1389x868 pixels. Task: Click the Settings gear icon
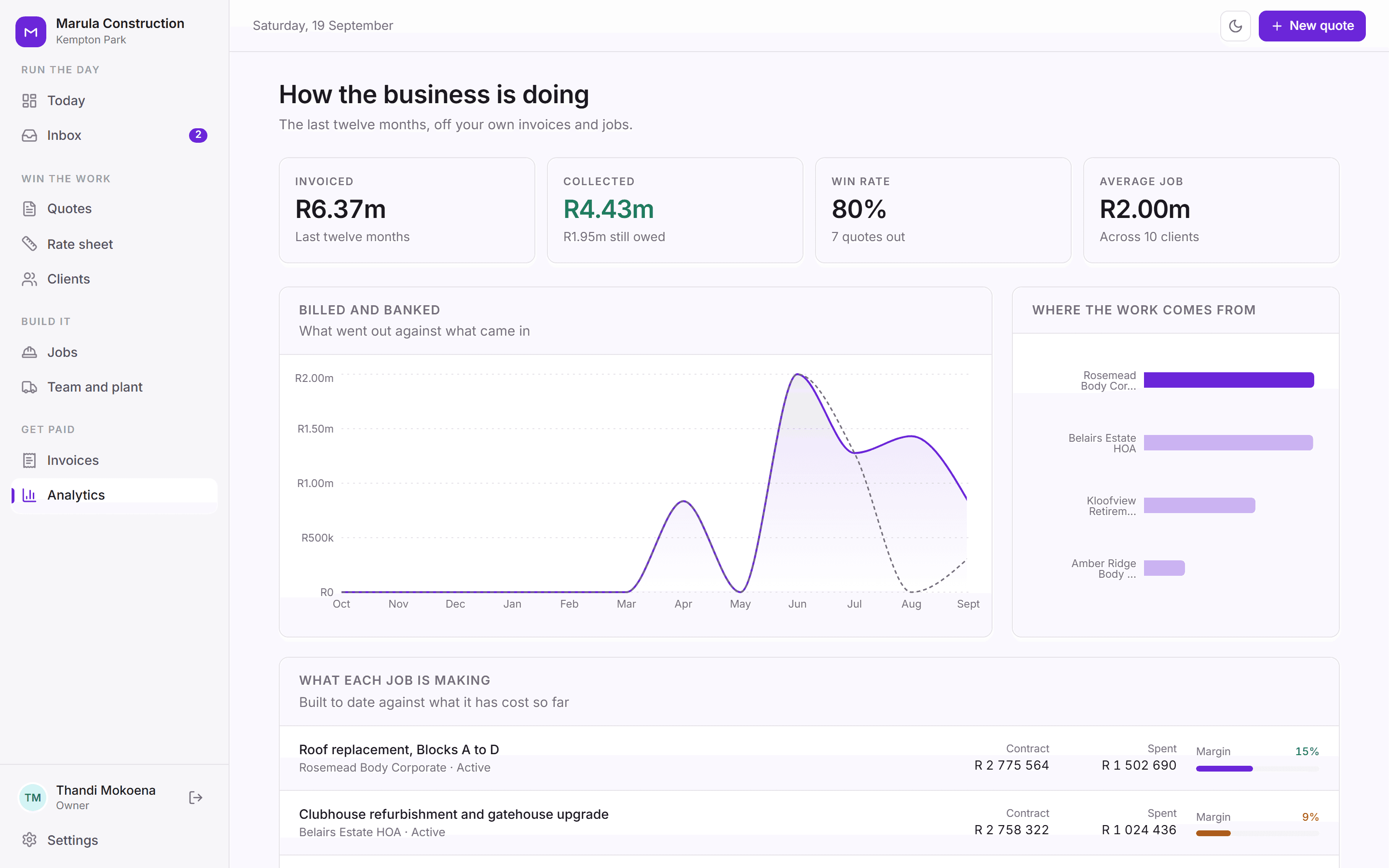click(x=29, y=840)
